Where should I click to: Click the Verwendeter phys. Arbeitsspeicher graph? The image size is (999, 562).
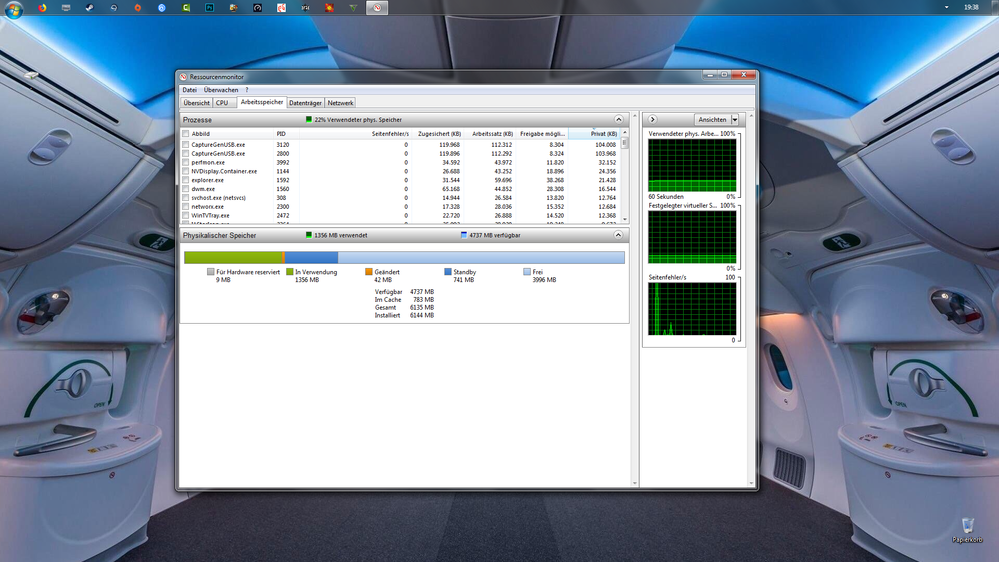(x=692, y=165)
